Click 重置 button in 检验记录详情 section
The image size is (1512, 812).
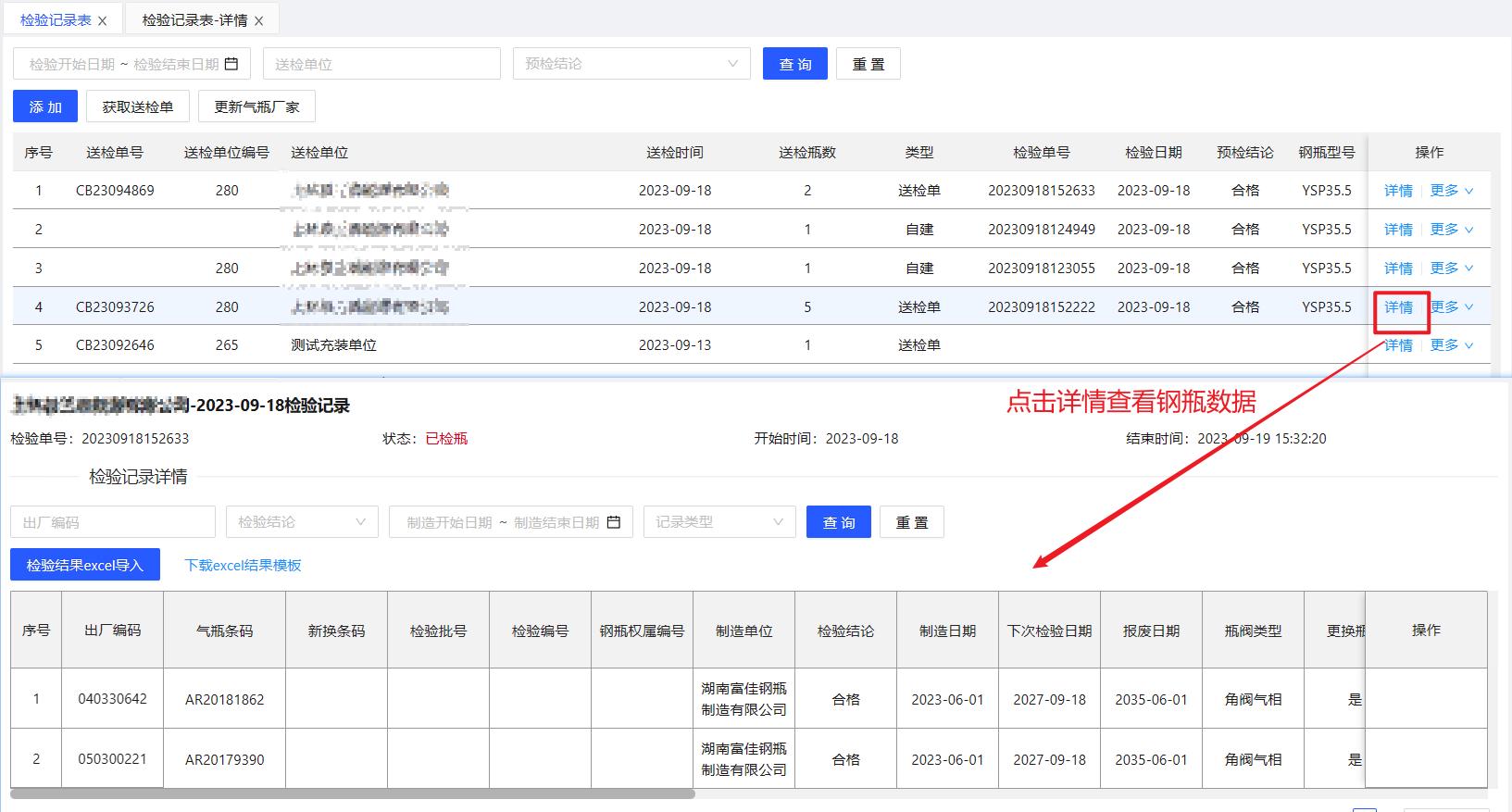point(912,522)
